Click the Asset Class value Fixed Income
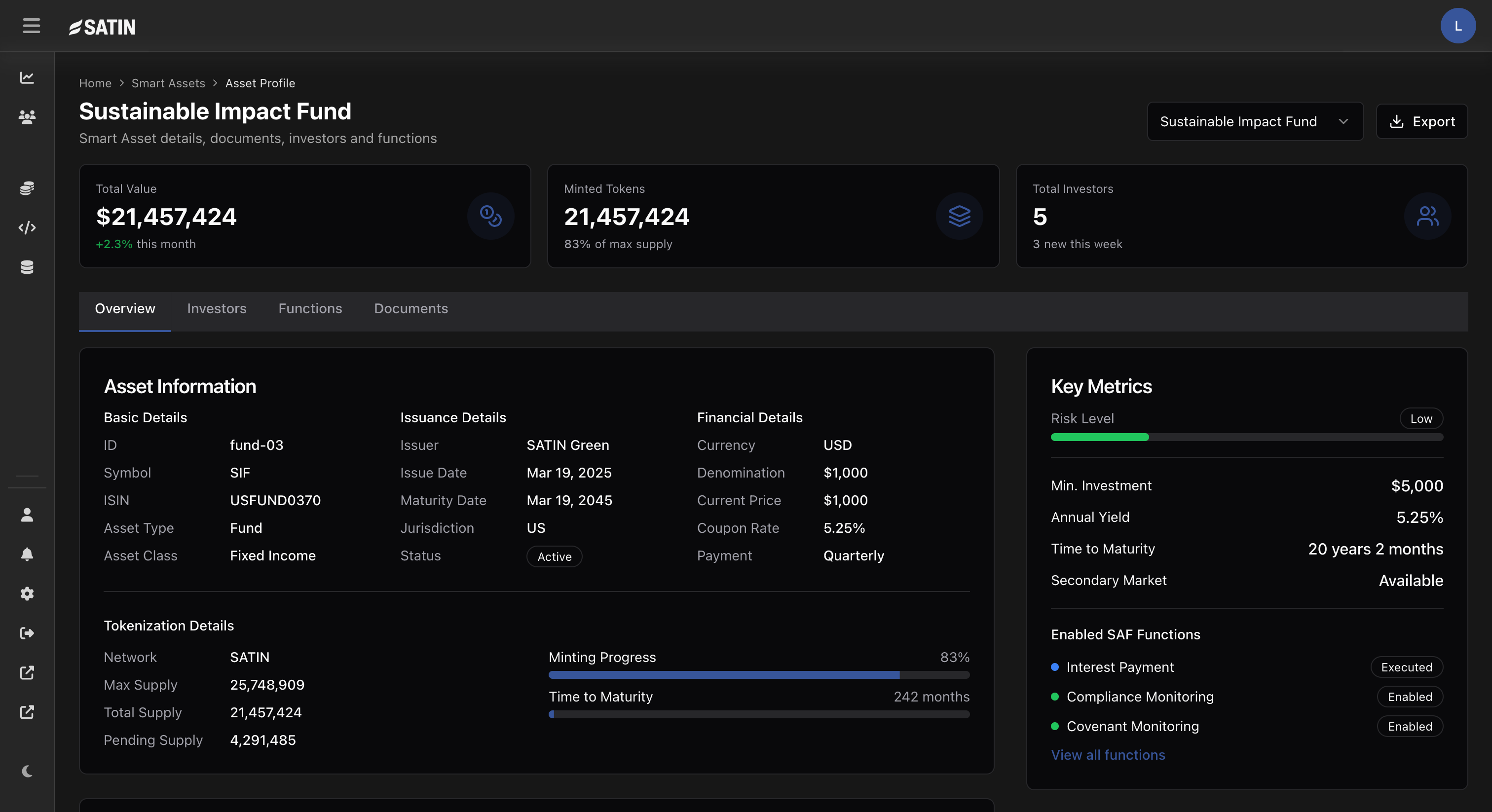The width and height of the screenshot is (1492, 812). coord(273,556)
